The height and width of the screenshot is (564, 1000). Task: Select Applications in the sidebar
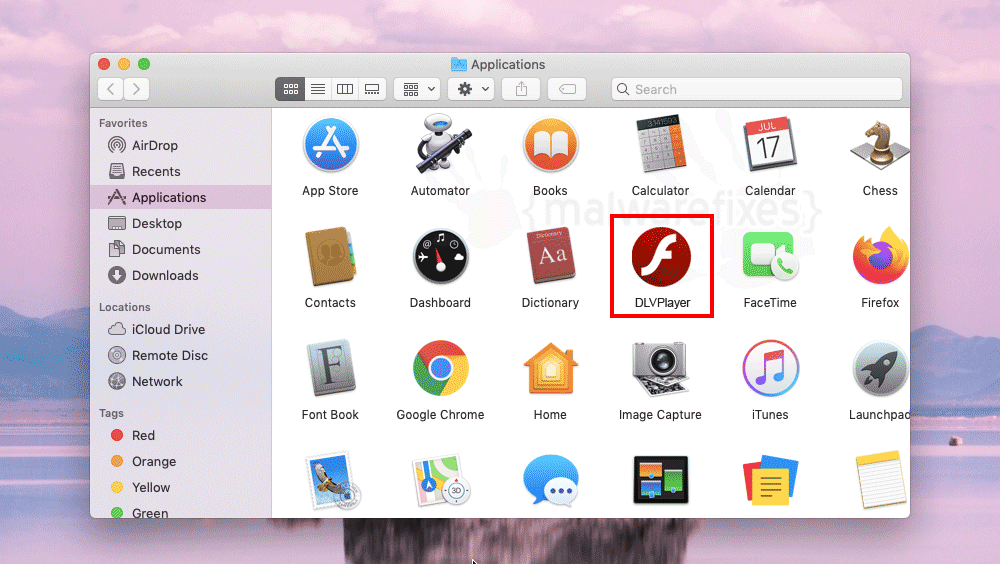181,197
